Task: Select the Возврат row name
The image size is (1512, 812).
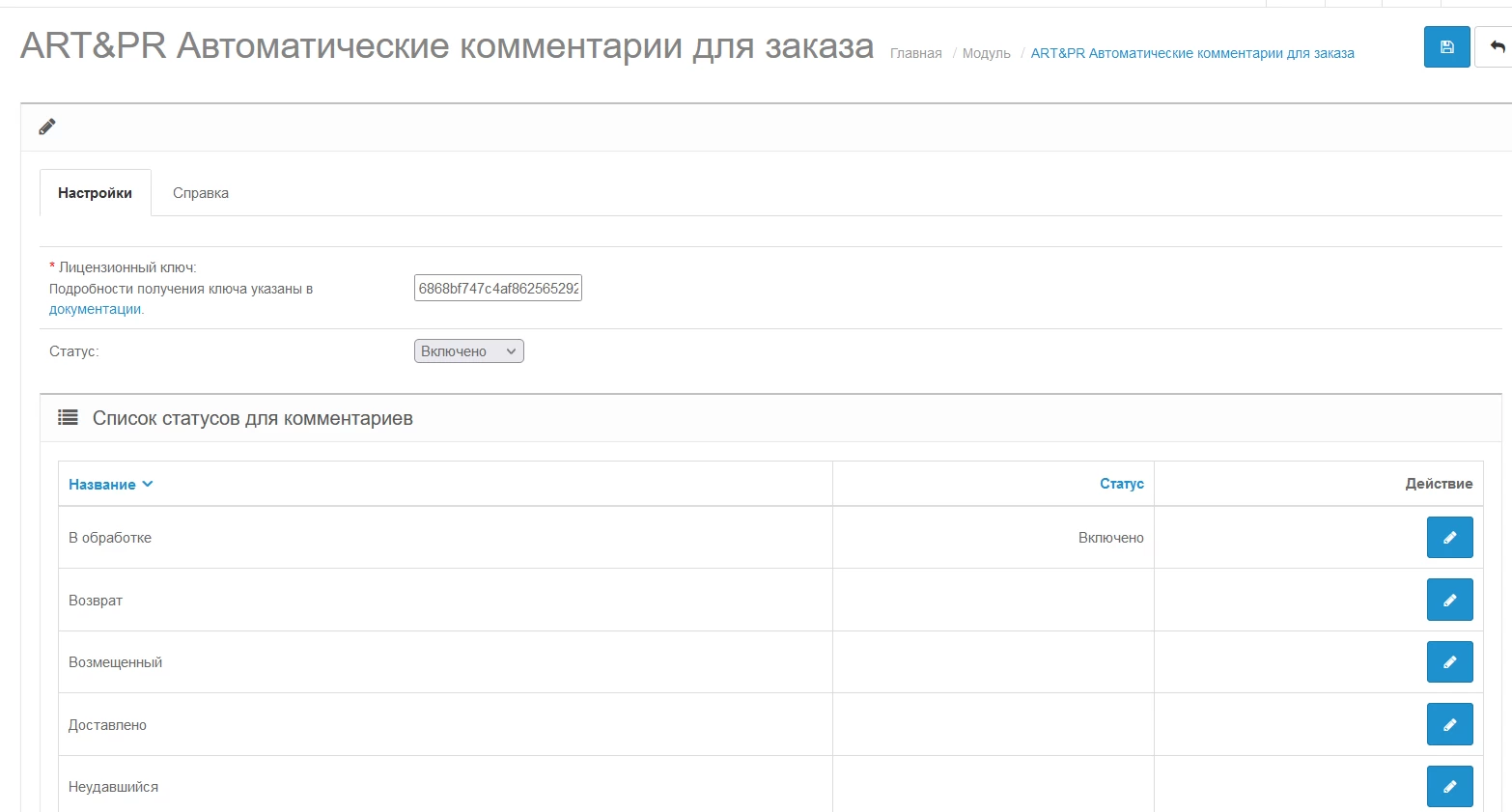Action: tap(96, 601)
